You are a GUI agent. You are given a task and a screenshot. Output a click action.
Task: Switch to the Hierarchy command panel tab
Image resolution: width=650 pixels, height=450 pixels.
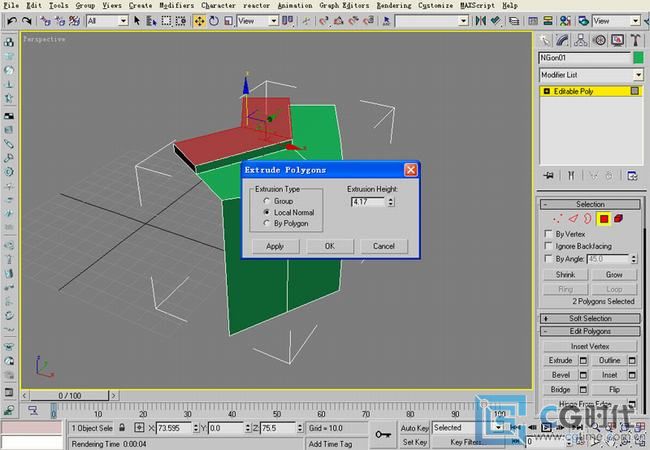[581, 40]
